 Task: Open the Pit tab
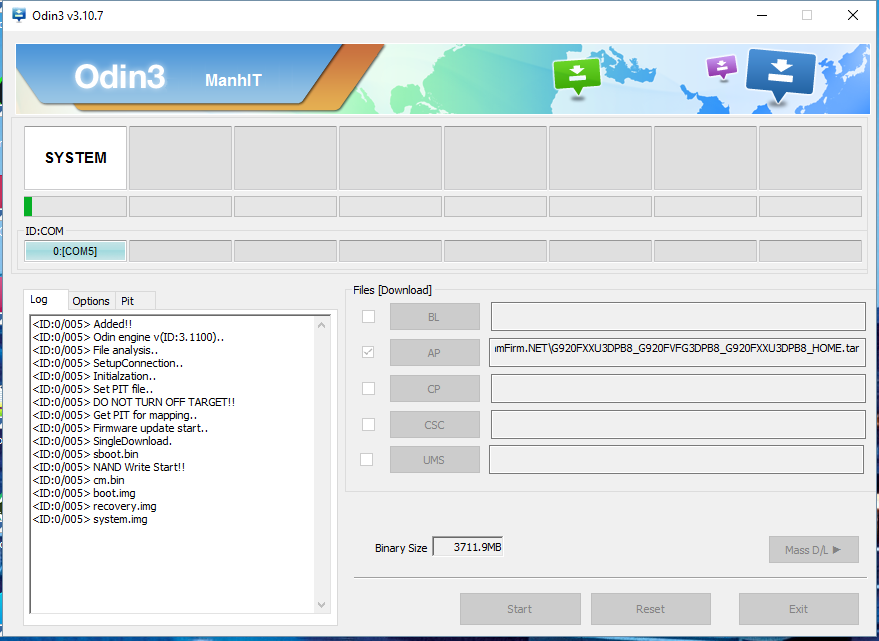point(127,301)
